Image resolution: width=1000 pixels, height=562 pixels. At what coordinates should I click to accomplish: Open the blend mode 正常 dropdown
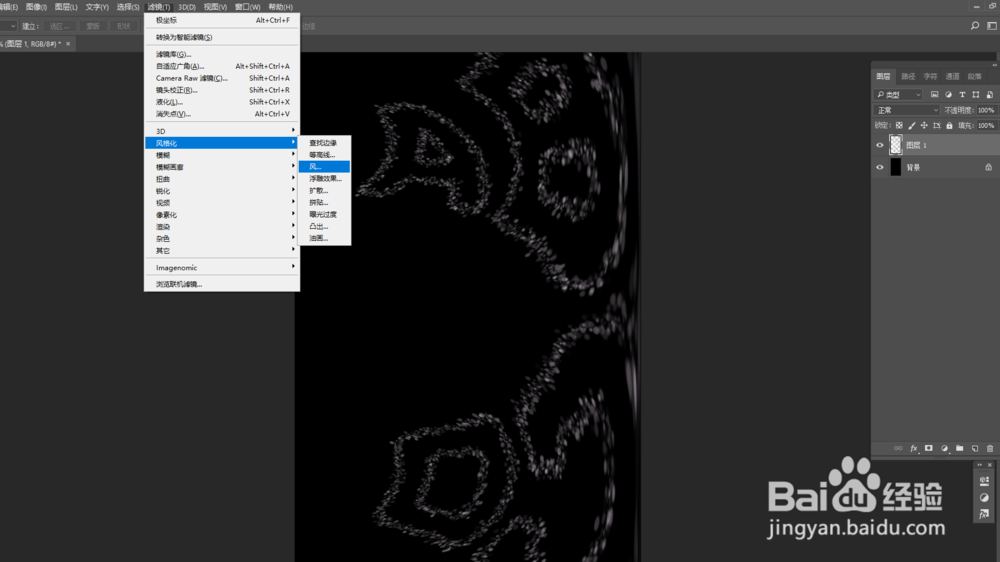point(906,110)
